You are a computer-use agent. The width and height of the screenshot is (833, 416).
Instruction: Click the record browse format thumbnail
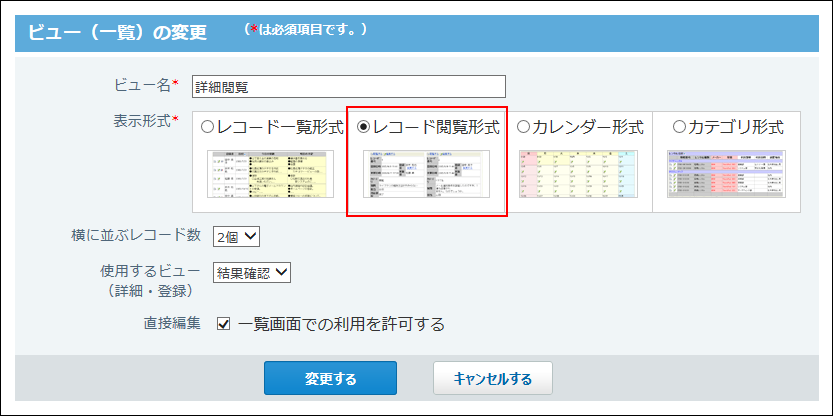click(x=427, y=174)
